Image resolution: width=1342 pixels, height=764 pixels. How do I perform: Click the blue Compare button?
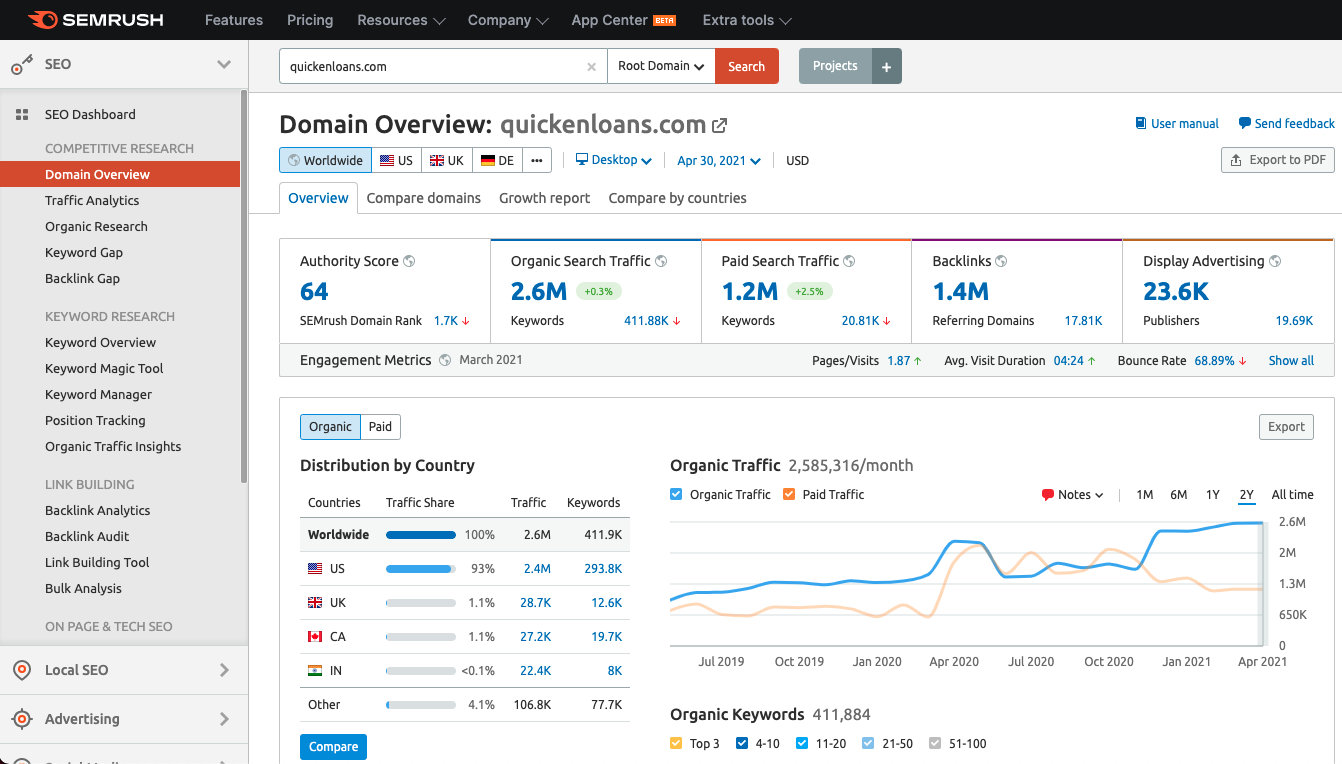click(x=333, y=747)
